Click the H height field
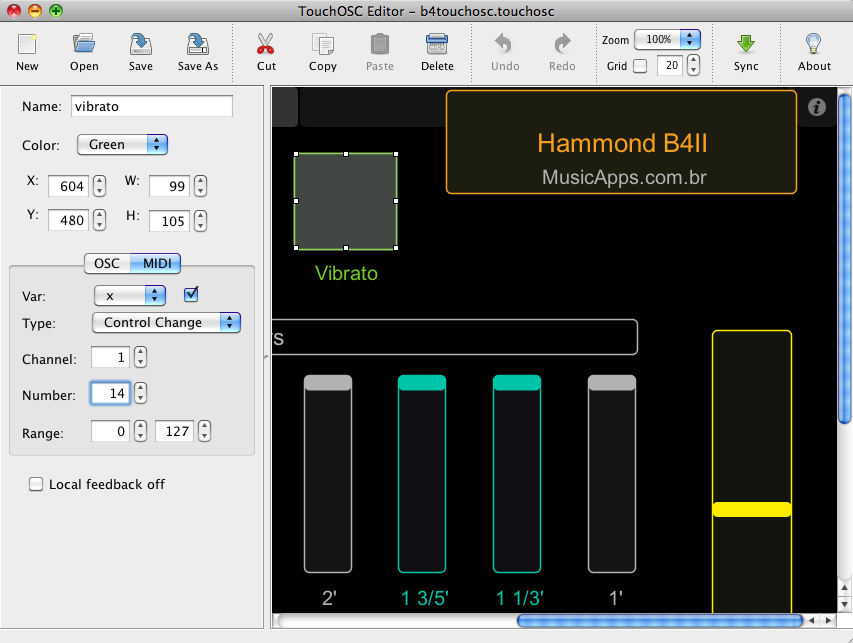The height and width of the screenshot is (643, 853). (169, 221)
